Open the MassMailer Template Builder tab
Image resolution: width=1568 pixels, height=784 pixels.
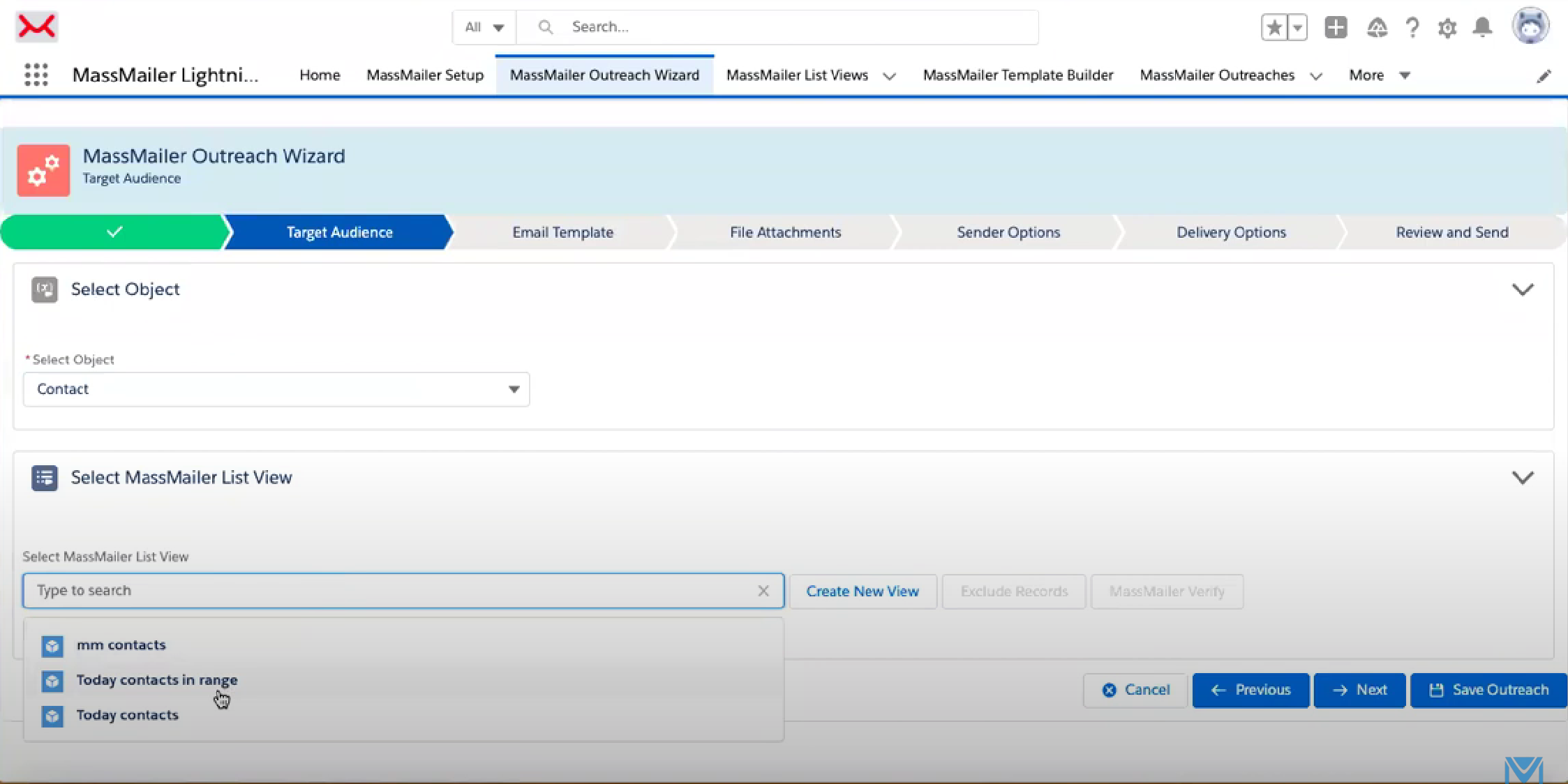click(x=1018, y=75)
